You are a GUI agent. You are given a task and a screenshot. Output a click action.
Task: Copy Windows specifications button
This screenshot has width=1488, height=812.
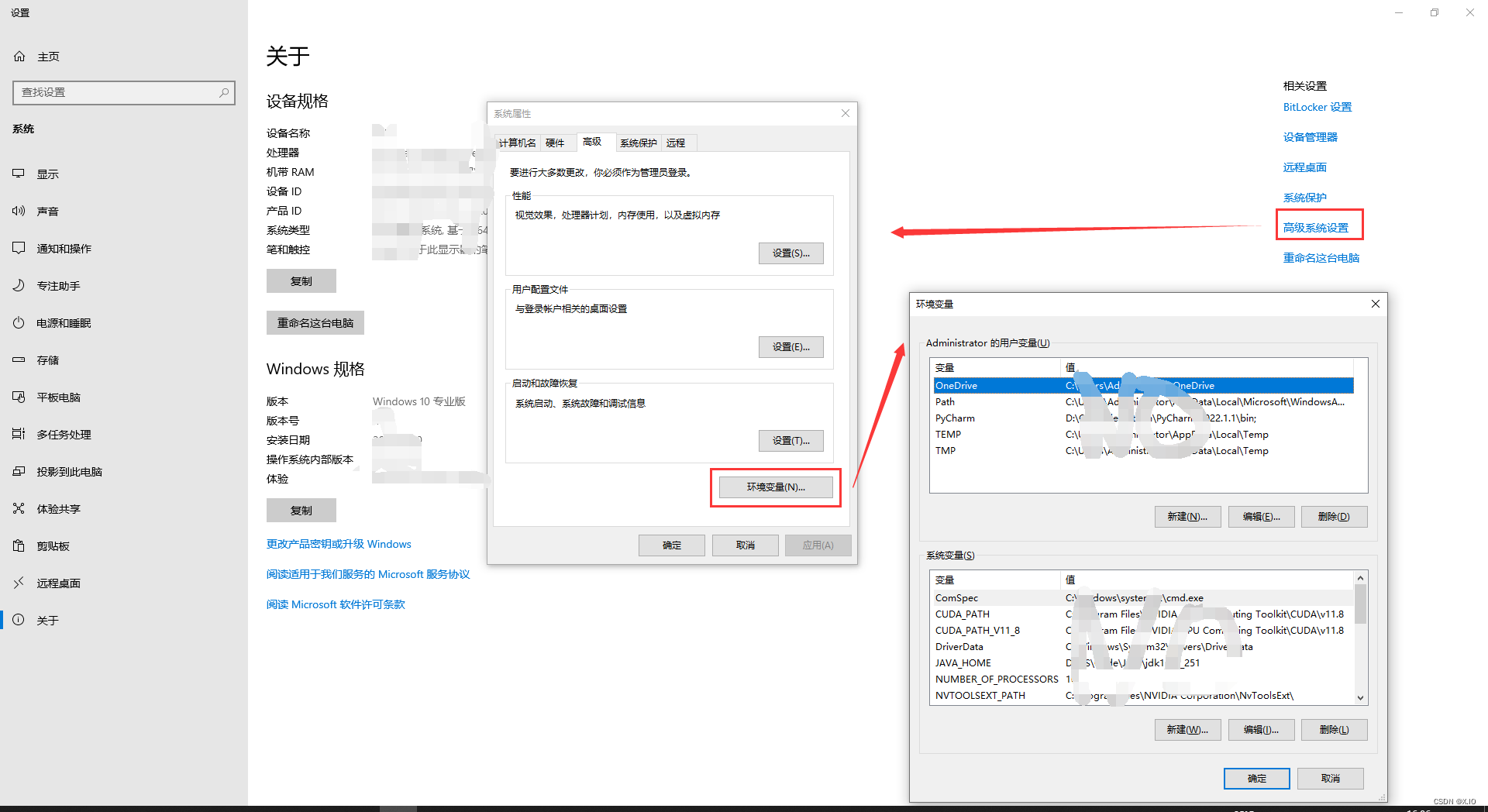[x=301, y=511]
